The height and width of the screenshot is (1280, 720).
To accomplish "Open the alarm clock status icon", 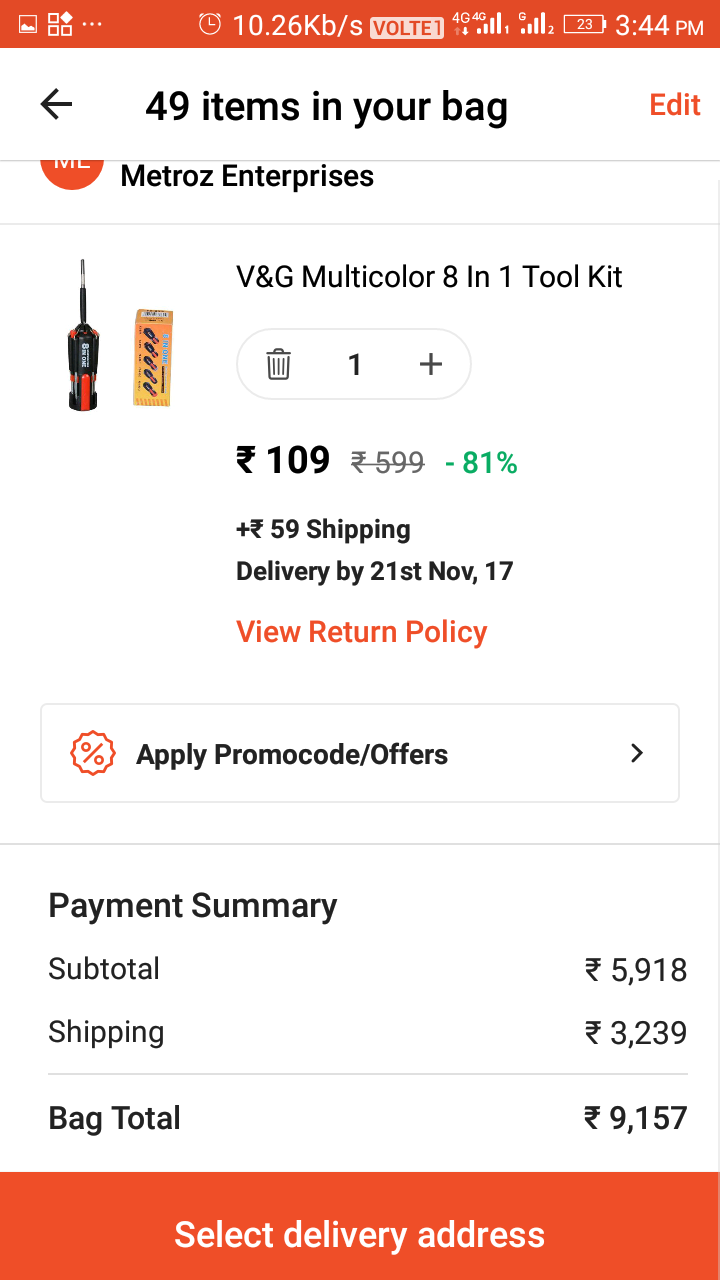I will pyautogui.click(x=210, y=24).
